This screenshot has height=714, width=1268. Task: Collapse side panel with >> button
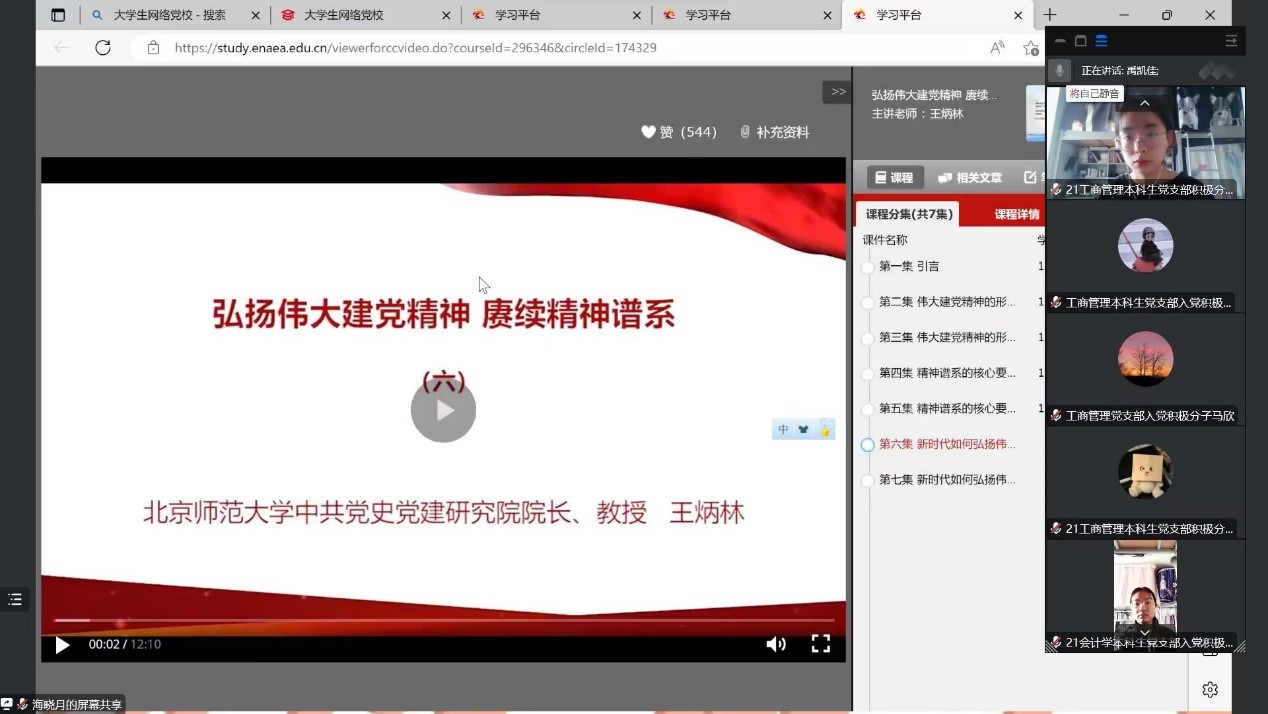click(x=838, y=92)
